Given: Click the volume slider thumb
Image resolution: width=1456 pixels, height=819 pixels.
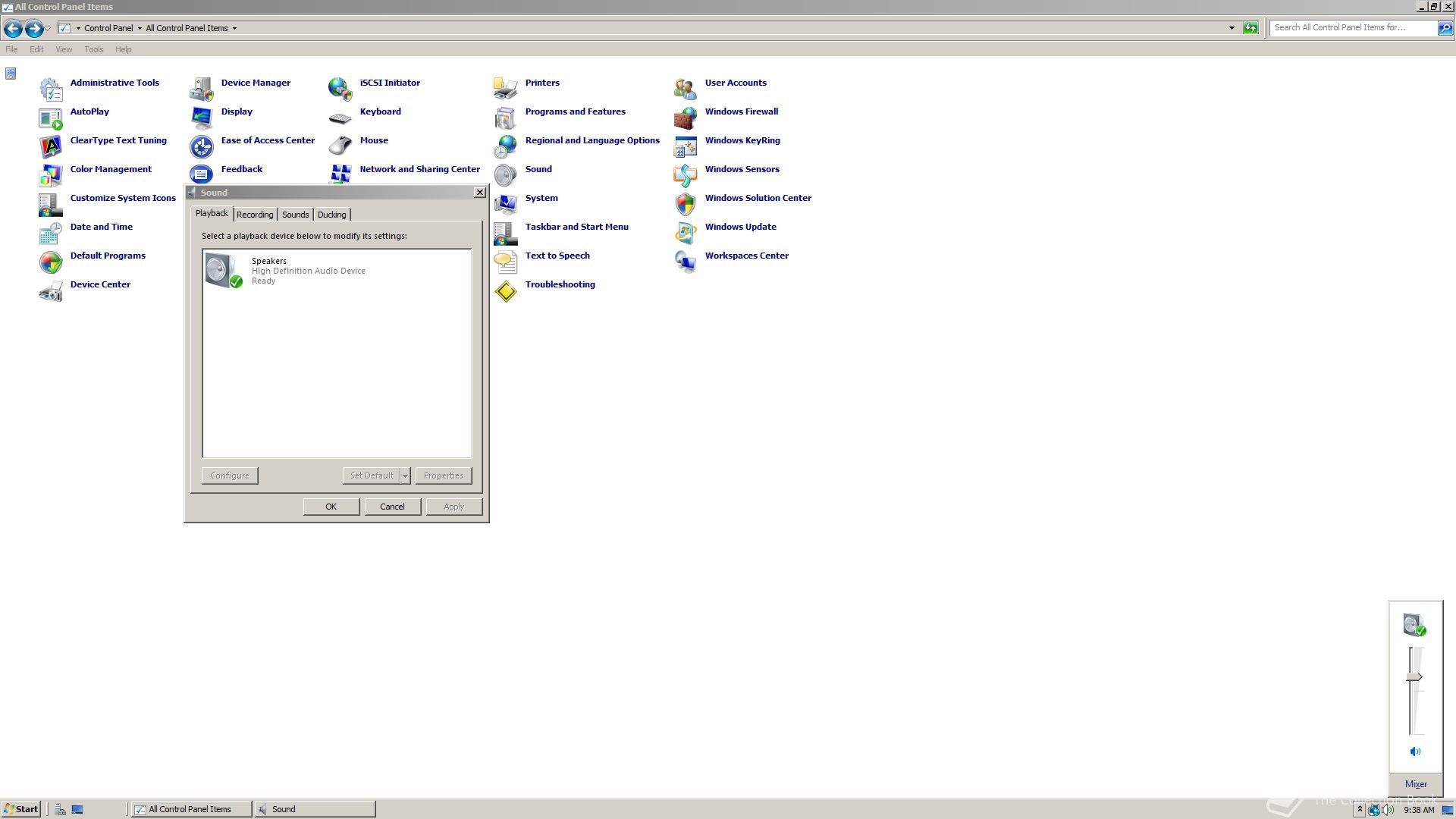Looking at the screenshot, I should click(1415, 677).
